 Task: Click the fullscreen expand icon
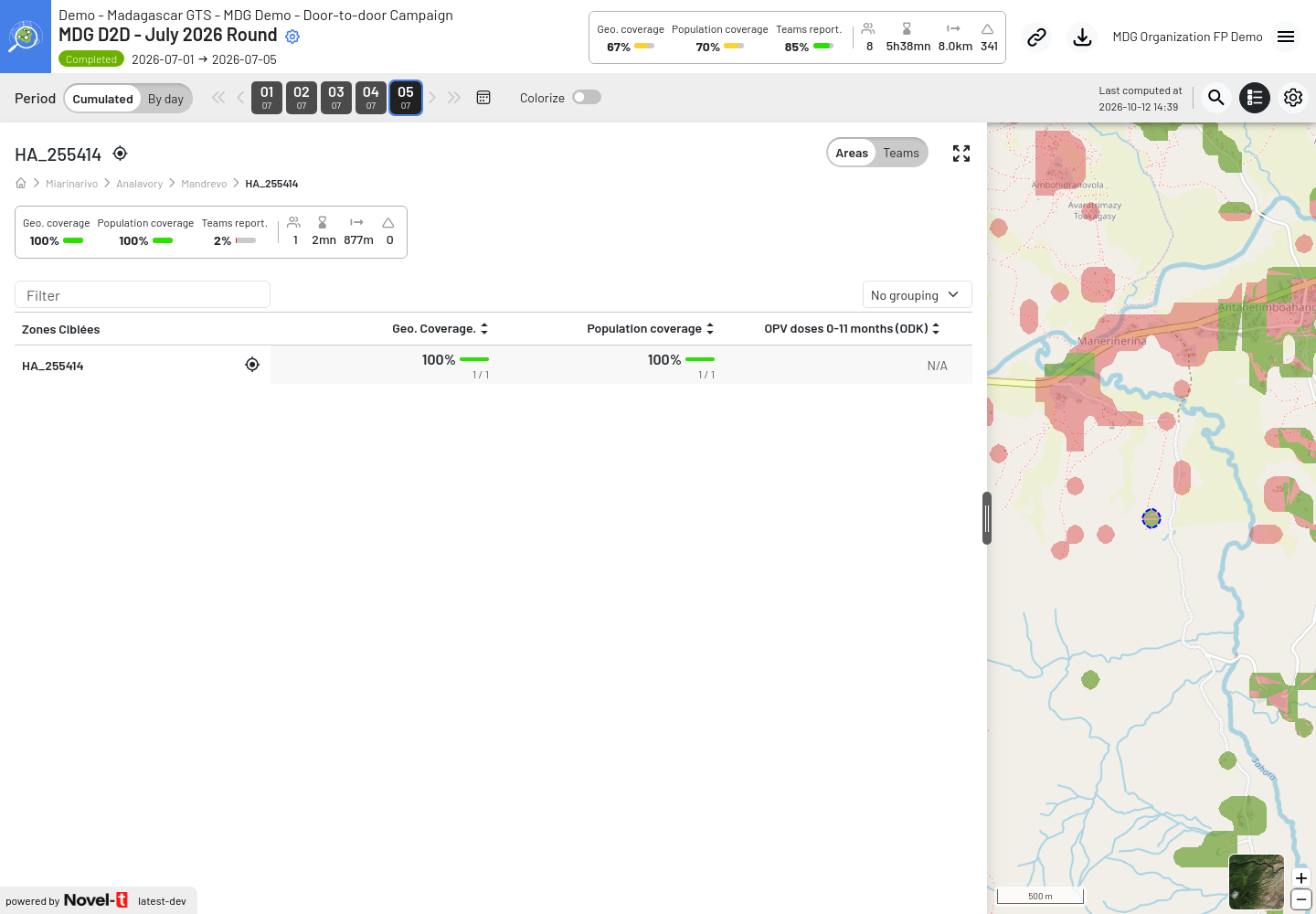pyautogui.click(x=961, y=154)
